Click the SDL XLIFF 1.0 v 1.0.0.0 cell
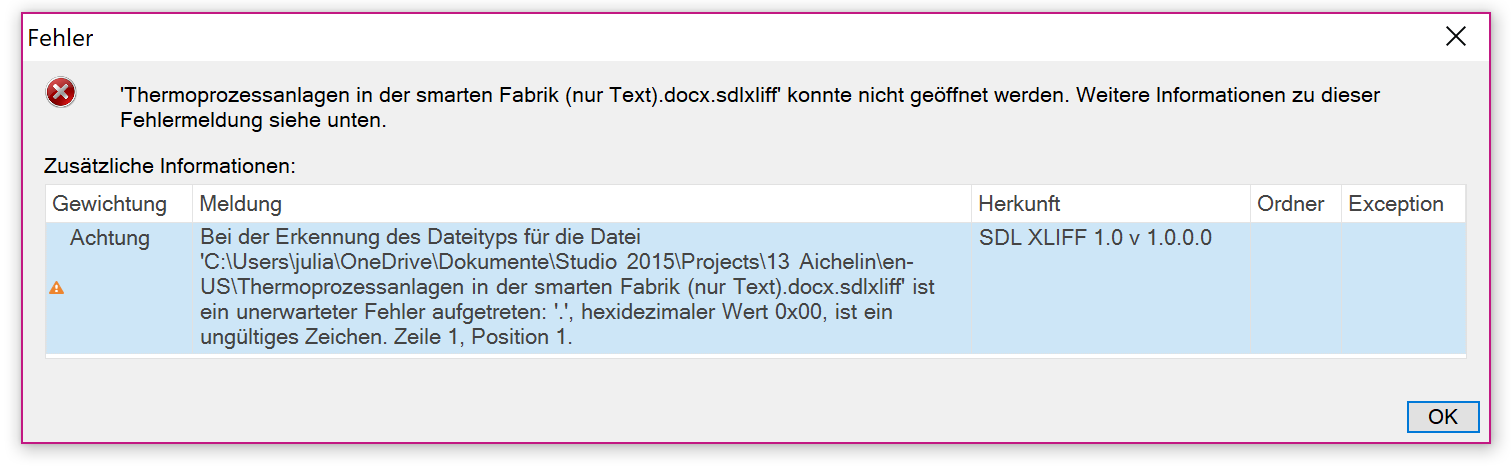The width and height of the screenshot is (1511, 469). [x=1095, y=238]
